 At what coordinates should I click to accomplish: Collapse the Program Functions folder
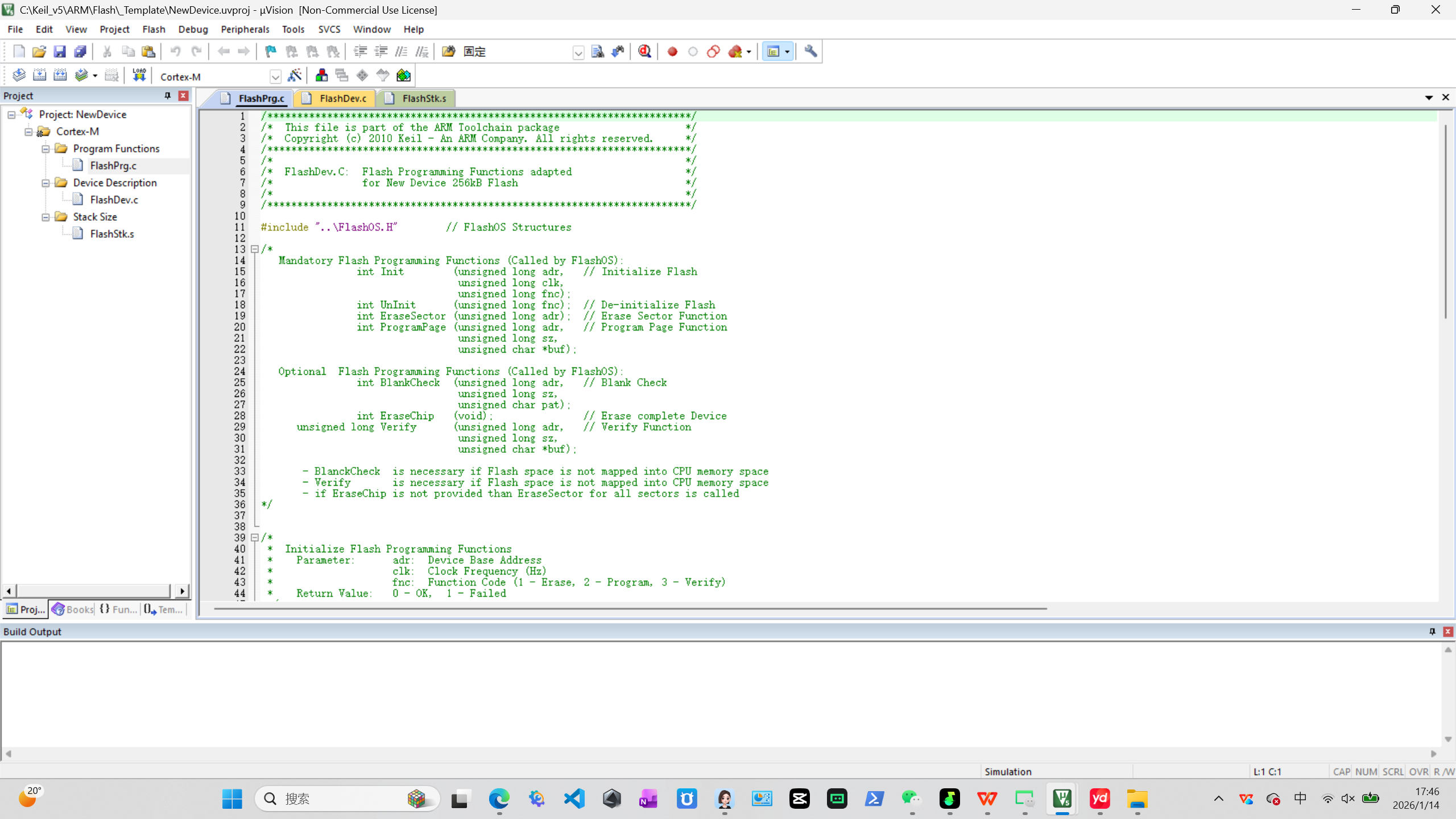(x=45, y=149)
